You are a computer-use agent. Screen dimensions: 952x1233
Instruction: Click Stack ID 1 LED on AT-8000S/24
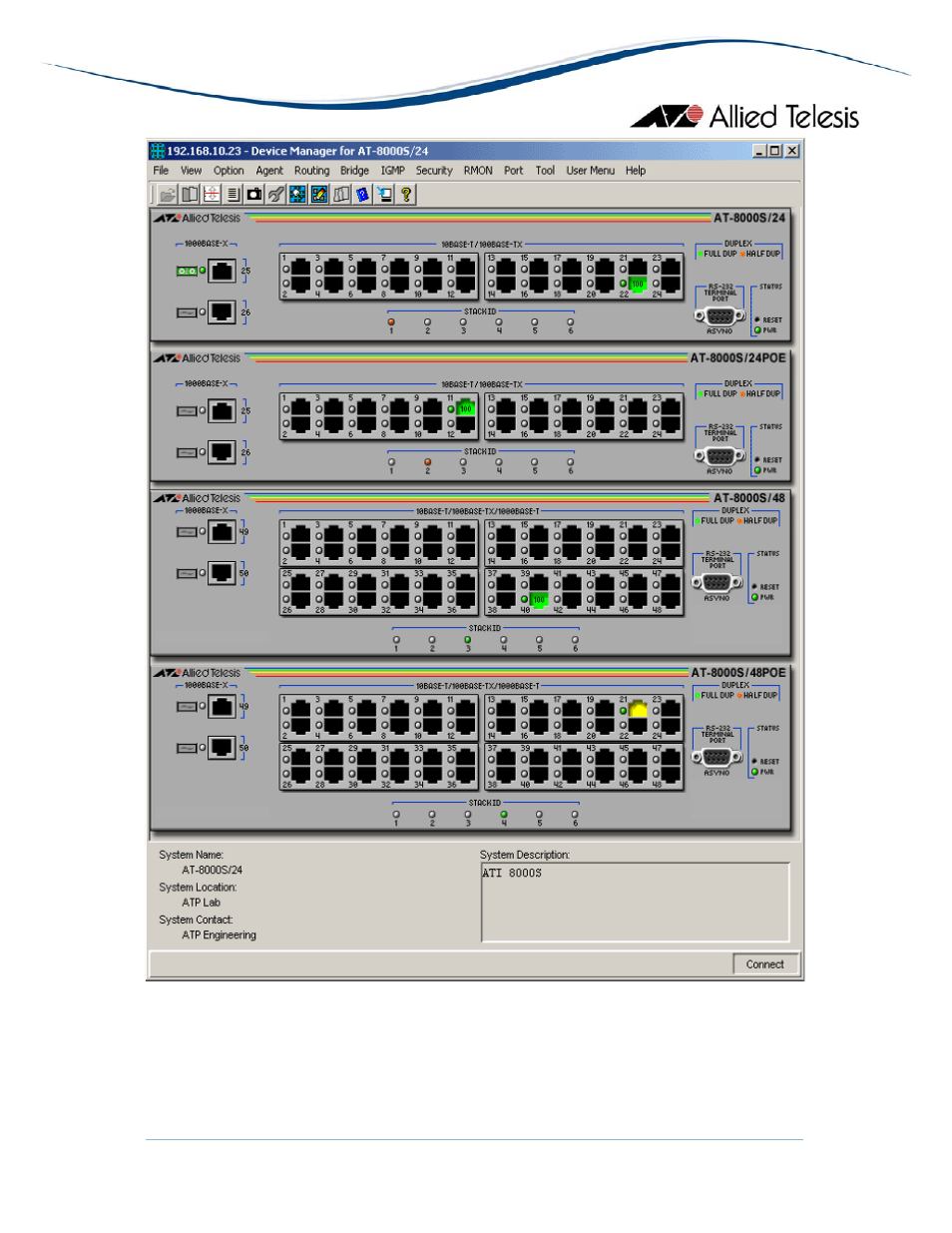pos(391,322)
